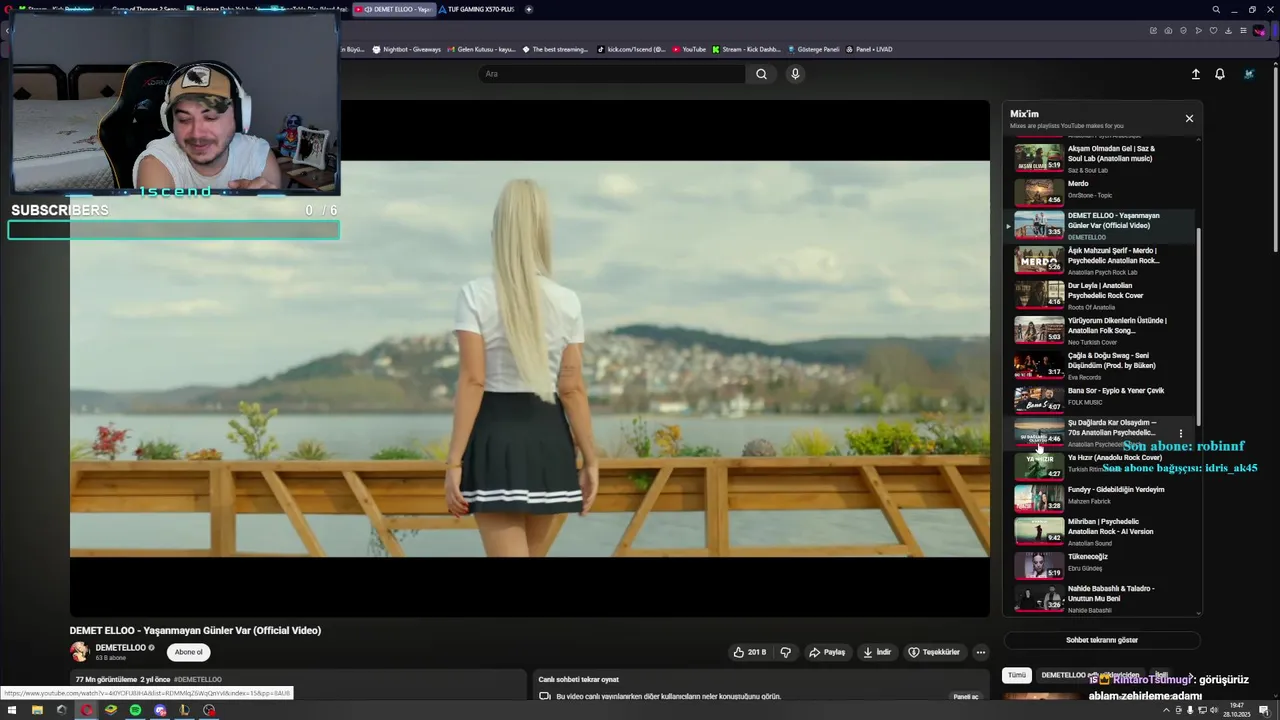1280x720 pixels.
Task: Activate voice search microphone icon
Action: pos(795,74)
